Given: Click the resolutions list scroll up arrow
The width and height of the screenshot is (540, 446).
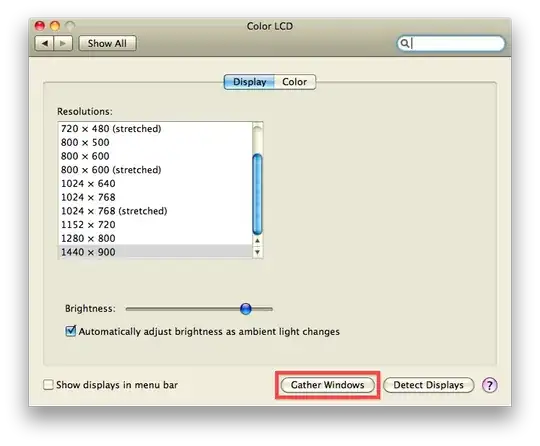Looking at the screenshot, I should pyautogui.click(x=257, y=240).
